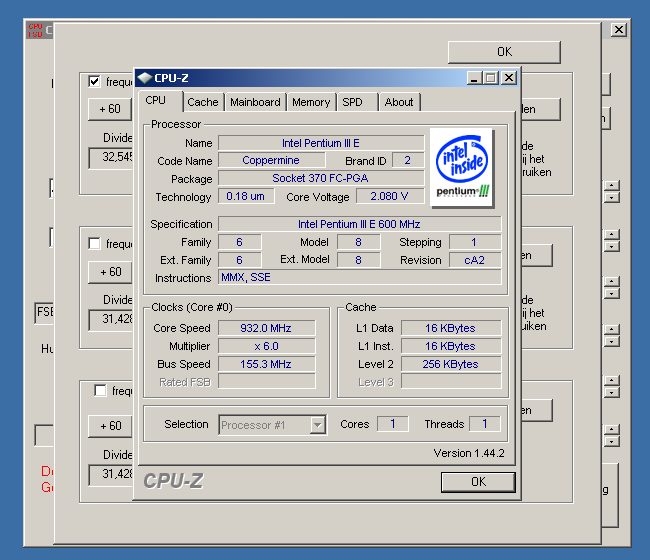Click the Level 2 value 256 KBytes
Screen dimensions: 650x560
coord(451,364)
